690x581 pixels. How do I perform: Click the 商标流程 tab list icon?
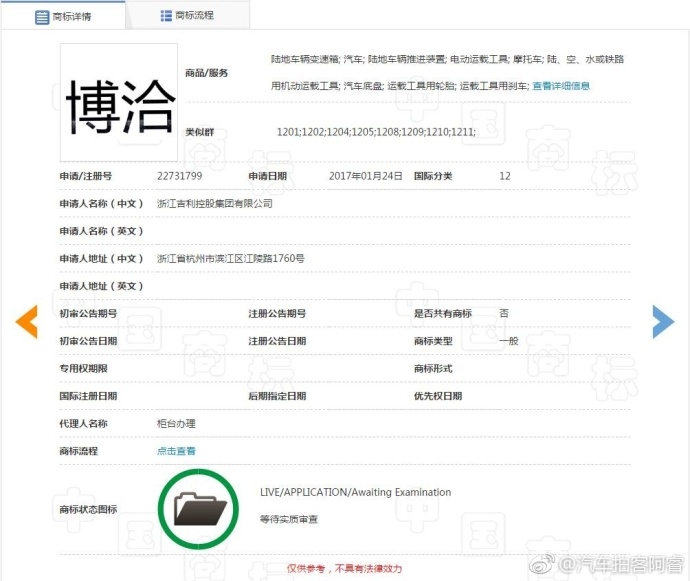point(166,16)
